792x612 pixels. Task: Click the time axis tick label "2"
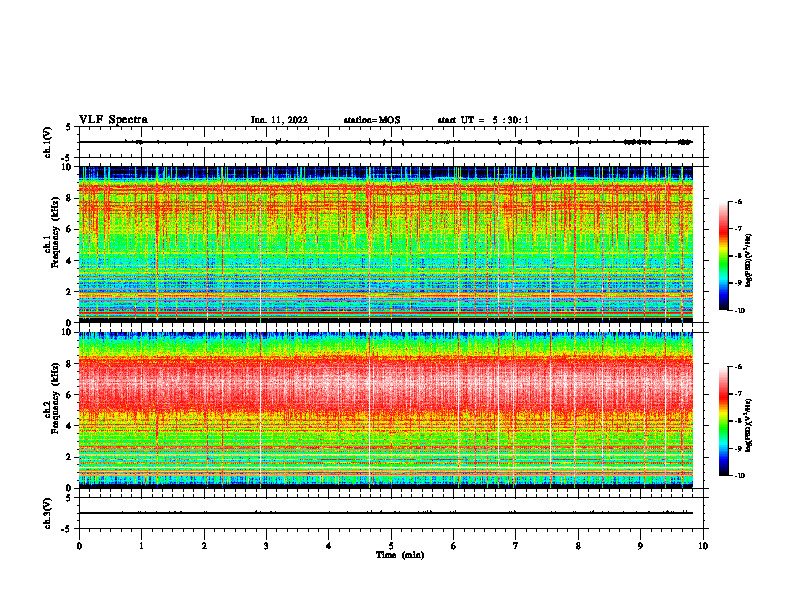[x=204, y=546]
